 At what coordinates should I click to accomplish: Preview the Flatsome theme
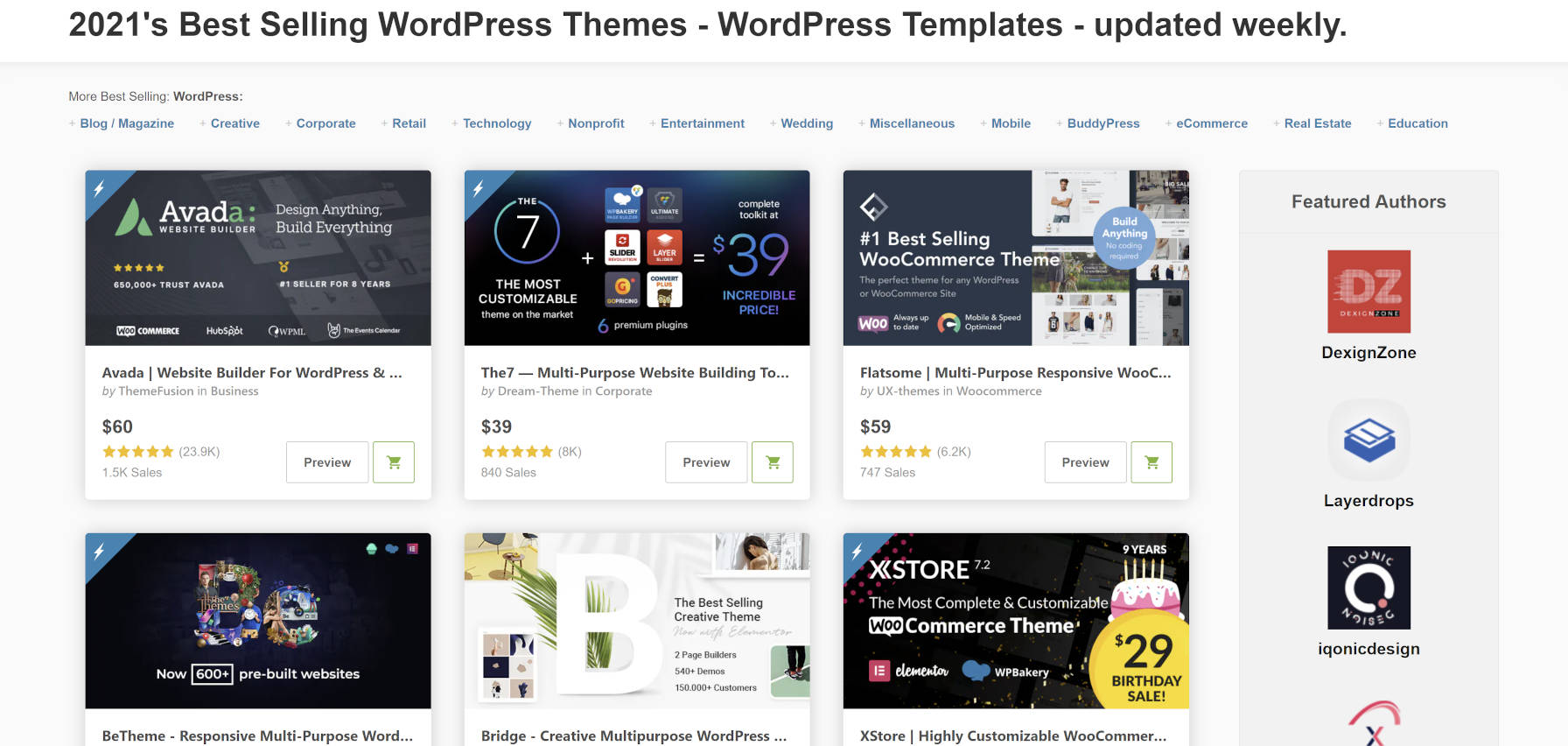[1085, 462]
